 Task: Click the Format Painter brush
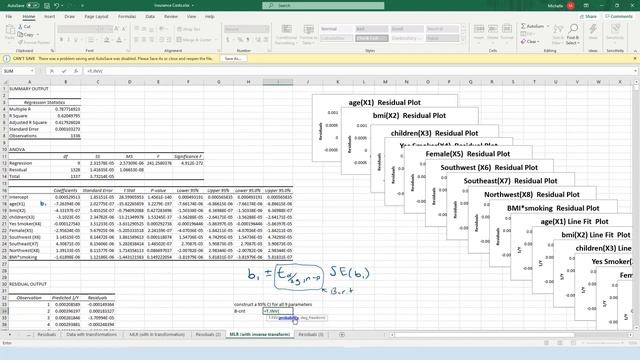(20, 42)
